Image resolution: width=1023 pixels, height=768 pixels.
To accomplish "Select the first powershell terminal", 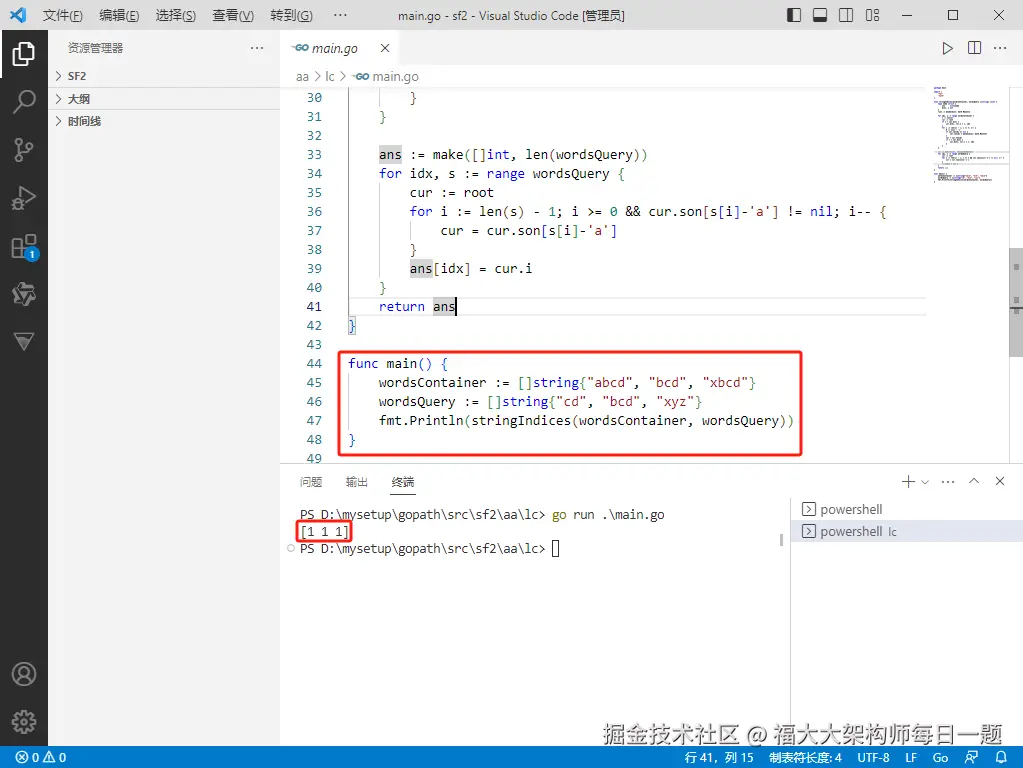I will (907, 509).
